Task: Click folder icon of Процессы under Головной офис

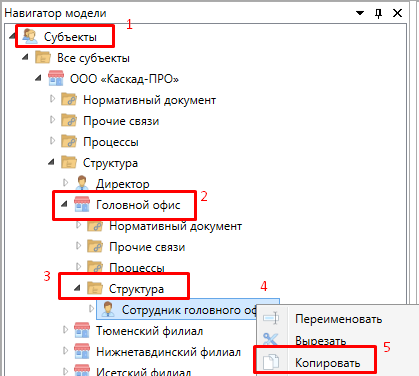Action: pos(95,267)
